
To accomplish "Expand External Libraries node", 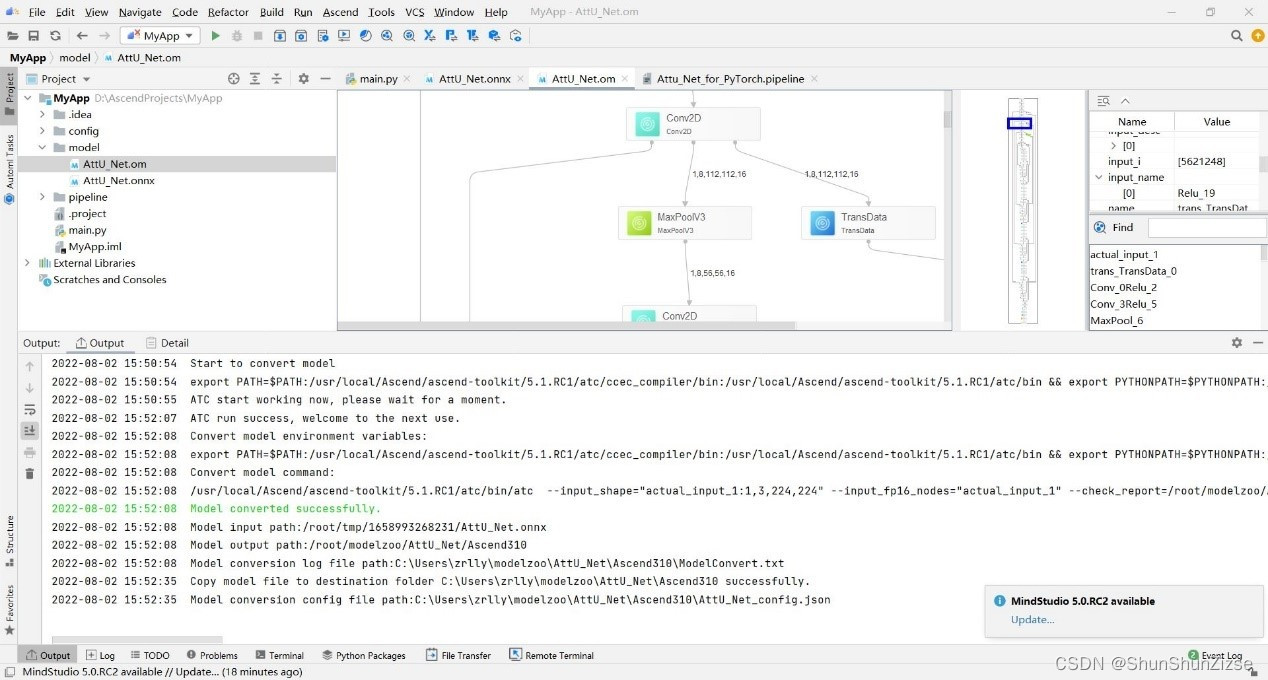I will click(27, 263).
